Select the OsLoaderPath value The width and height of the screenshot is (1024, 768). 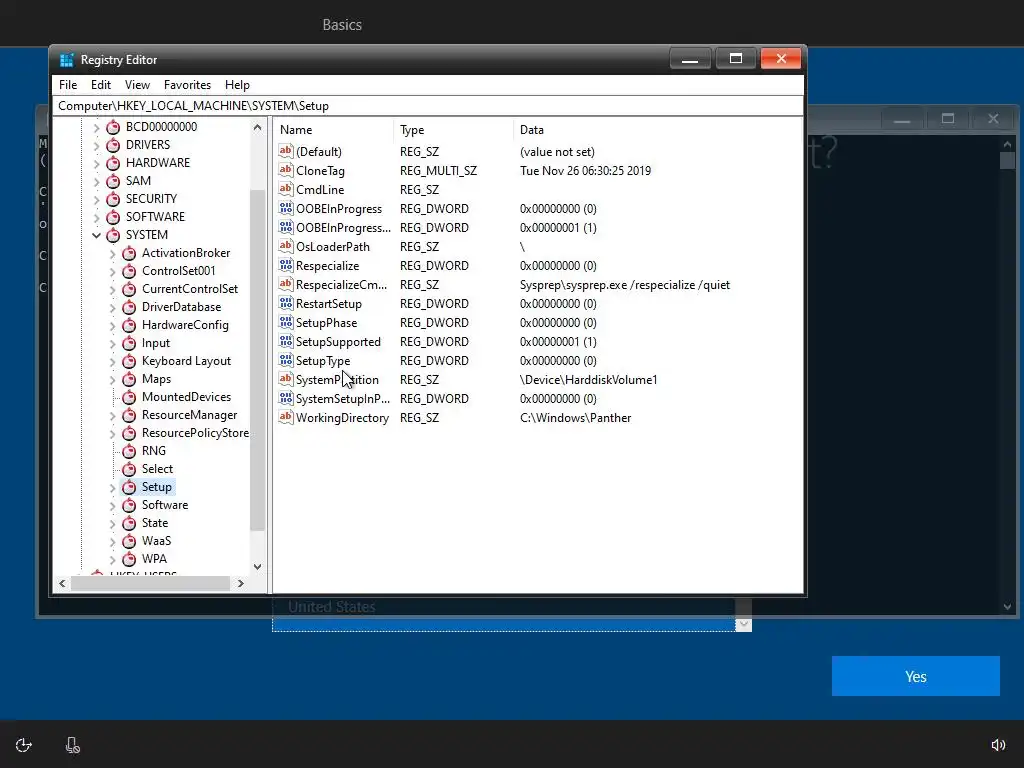pyautogui.click(x=332, y=247)
